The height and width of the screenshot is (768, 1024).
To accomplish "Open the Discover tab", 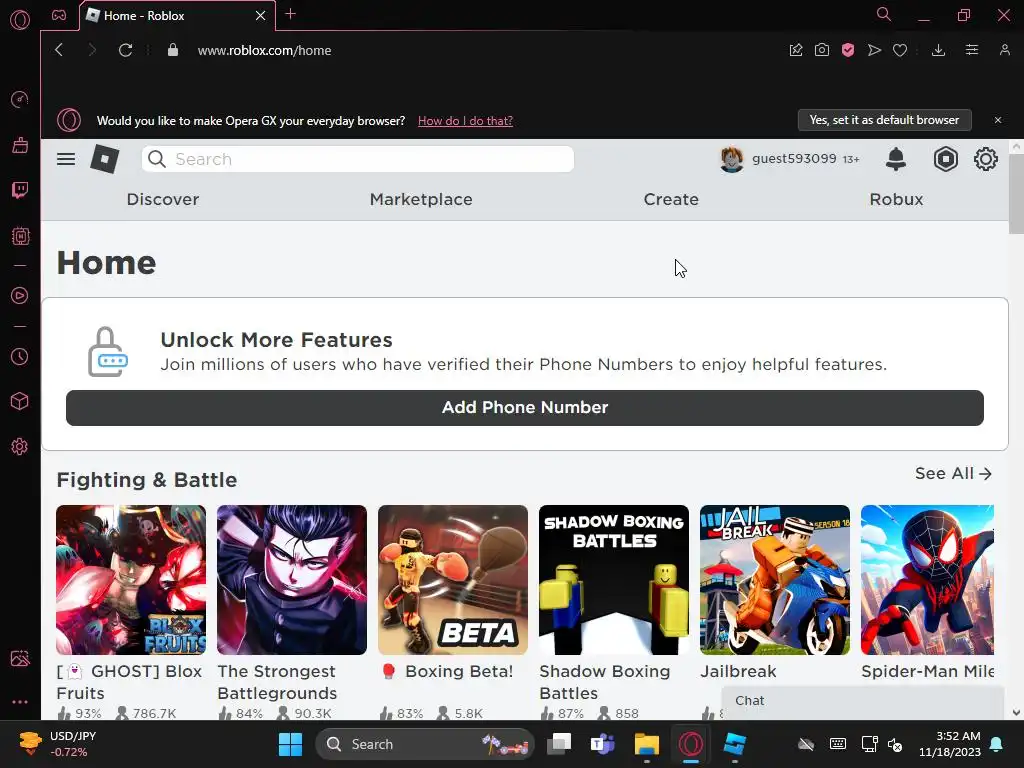I will tap(163, 199).
